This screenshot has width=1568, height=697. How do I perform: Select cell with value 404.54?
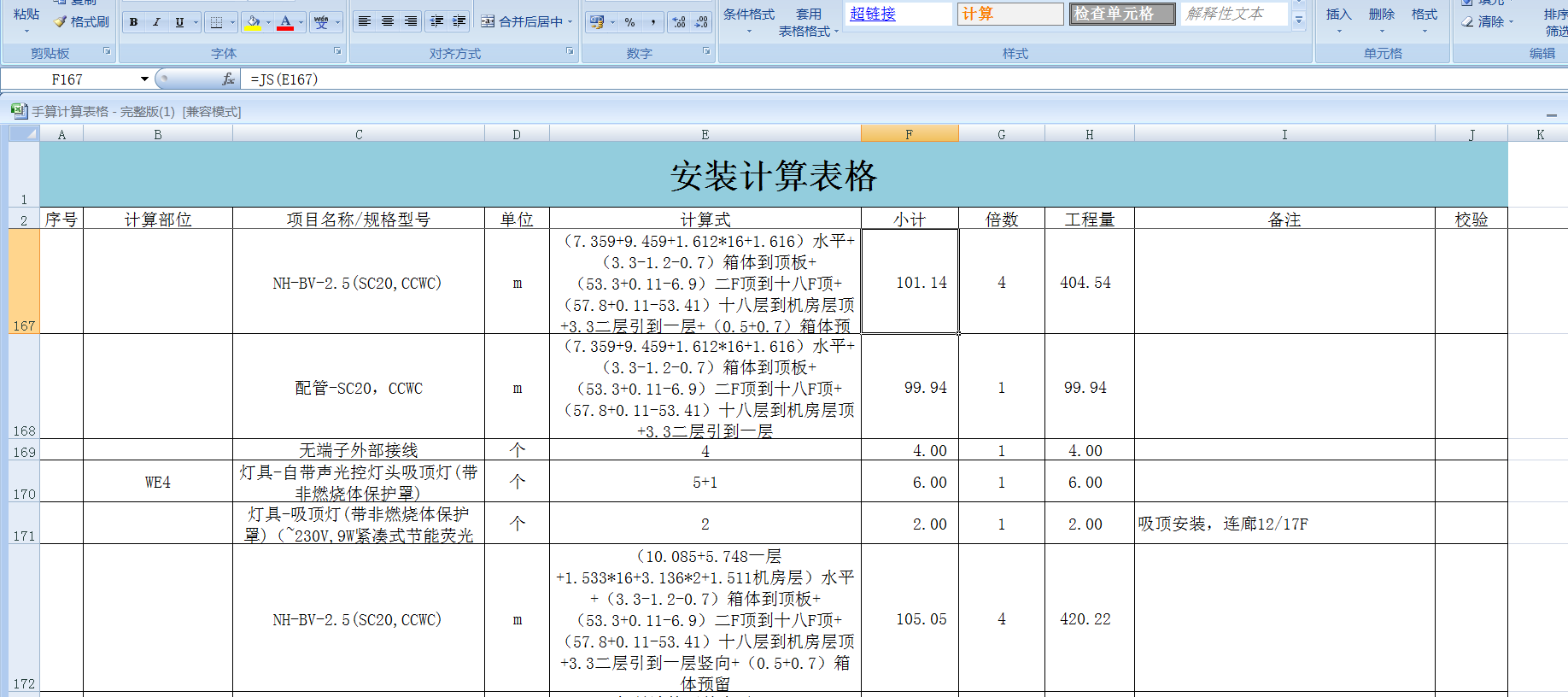(1090, 282)
